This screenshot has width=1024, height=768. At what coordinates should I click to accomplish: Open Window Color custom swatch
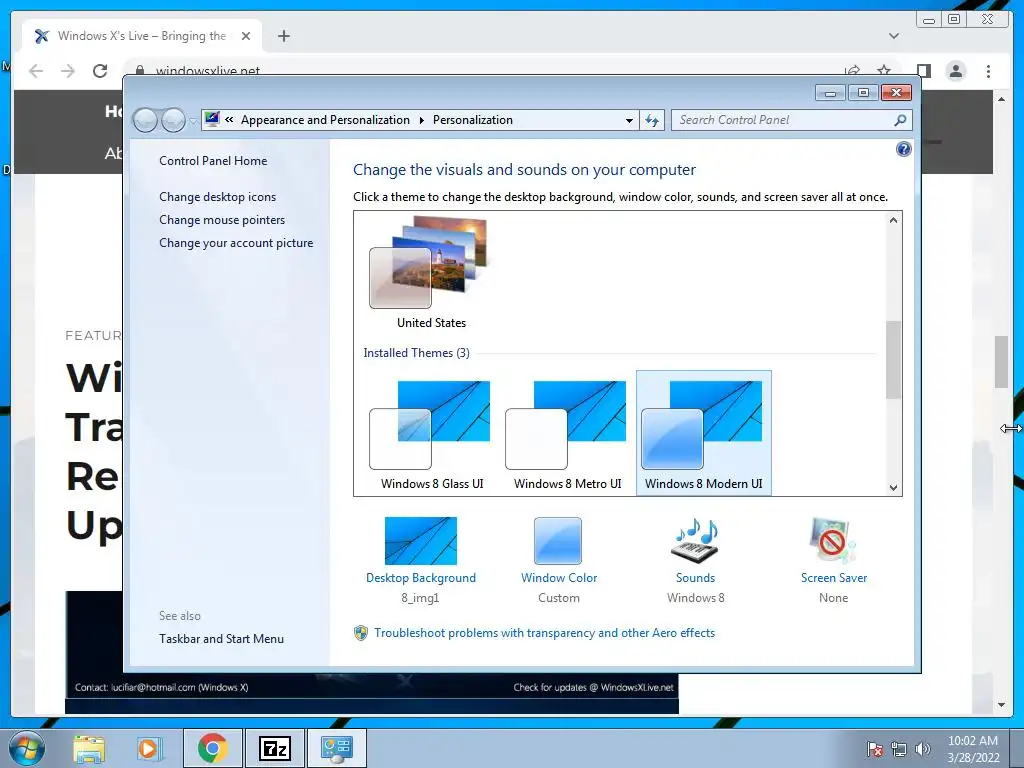(558, 541)
